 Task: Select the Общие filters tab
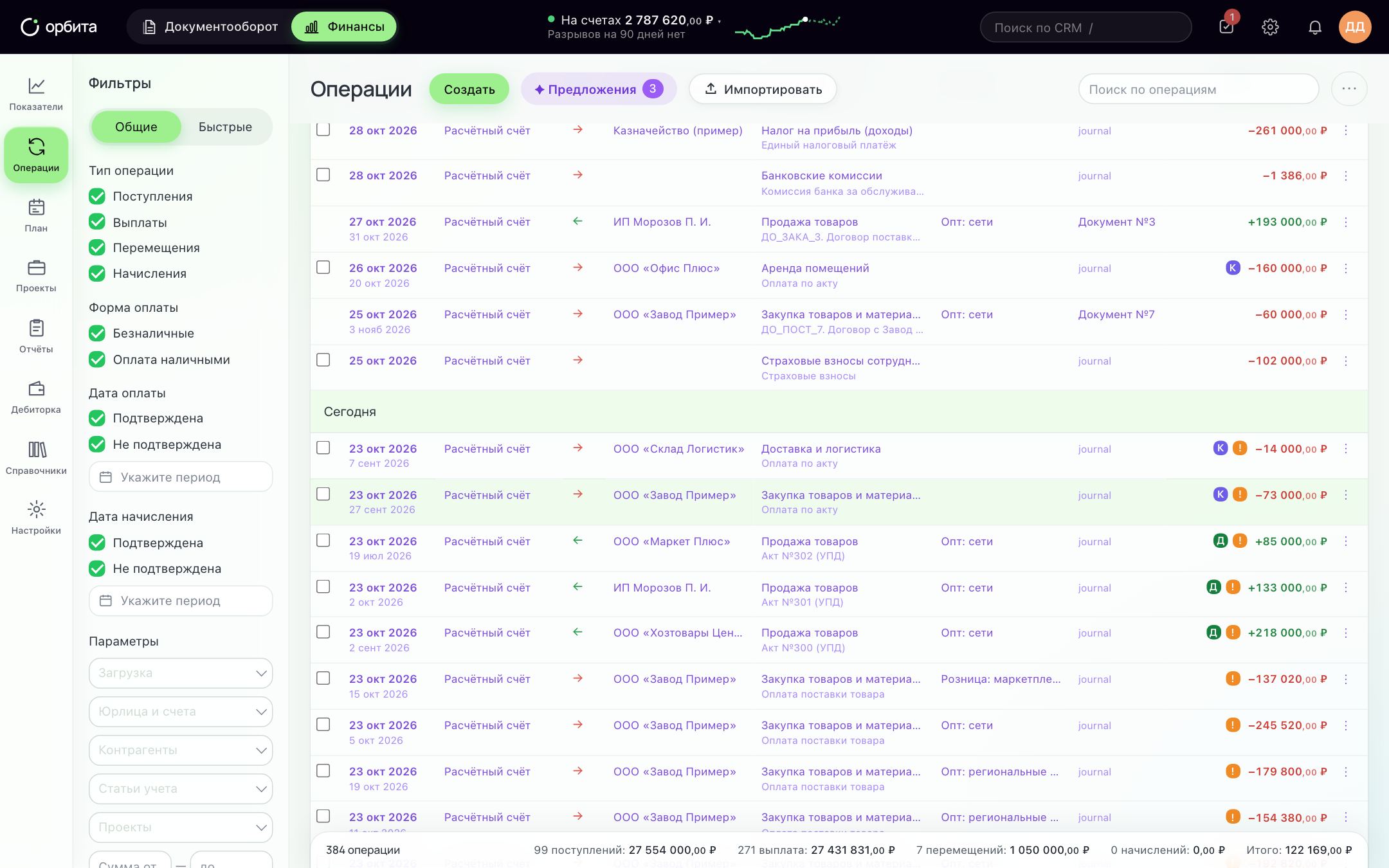pyautogui.click(x=136, y=127)
